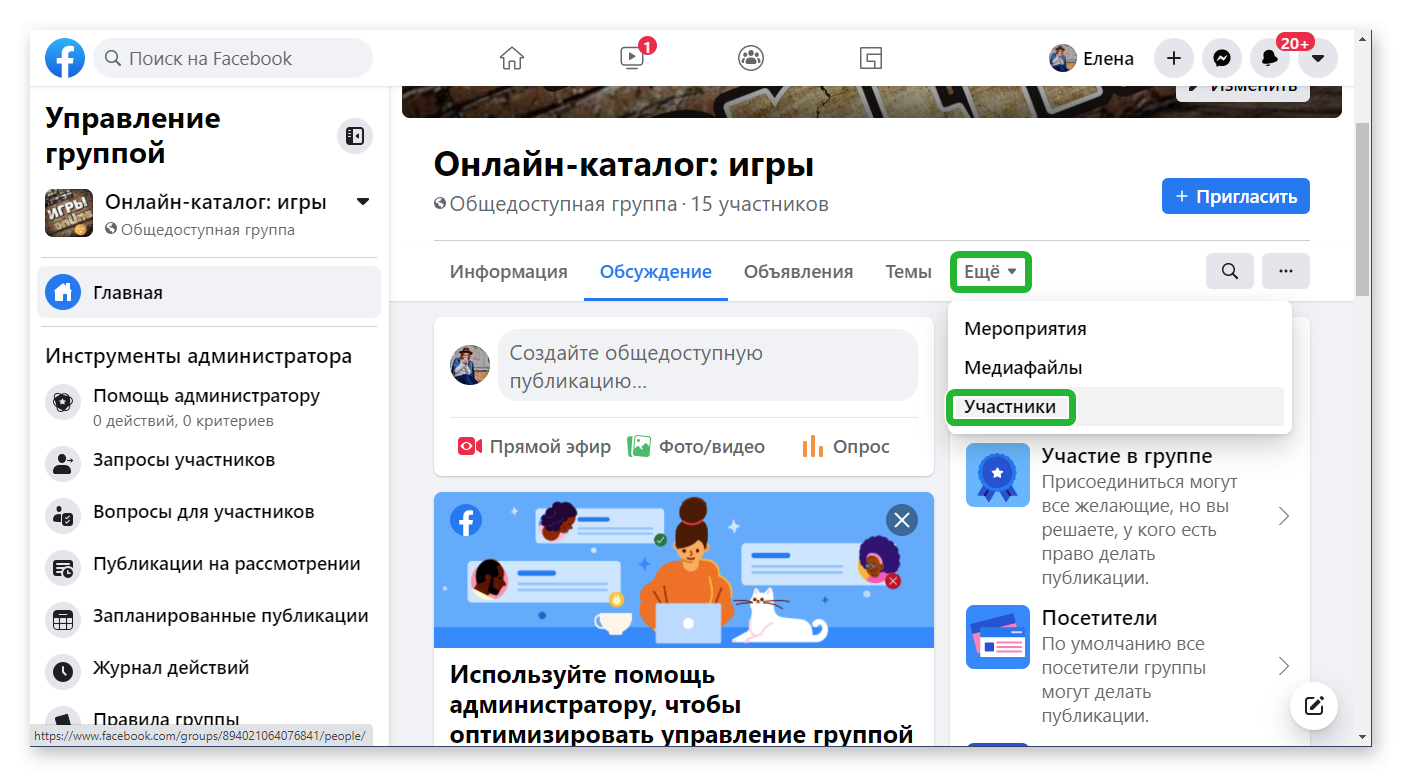
Task: Collapse the group management sidebar
Action: click(354, 135)
